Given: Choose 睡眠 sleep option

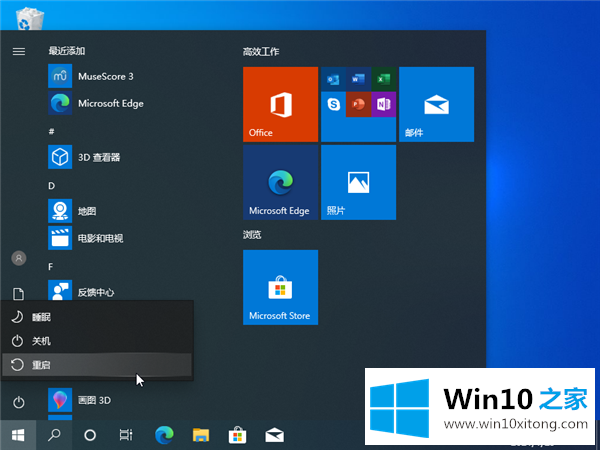Looking at the screenshot, I should 97,317.
